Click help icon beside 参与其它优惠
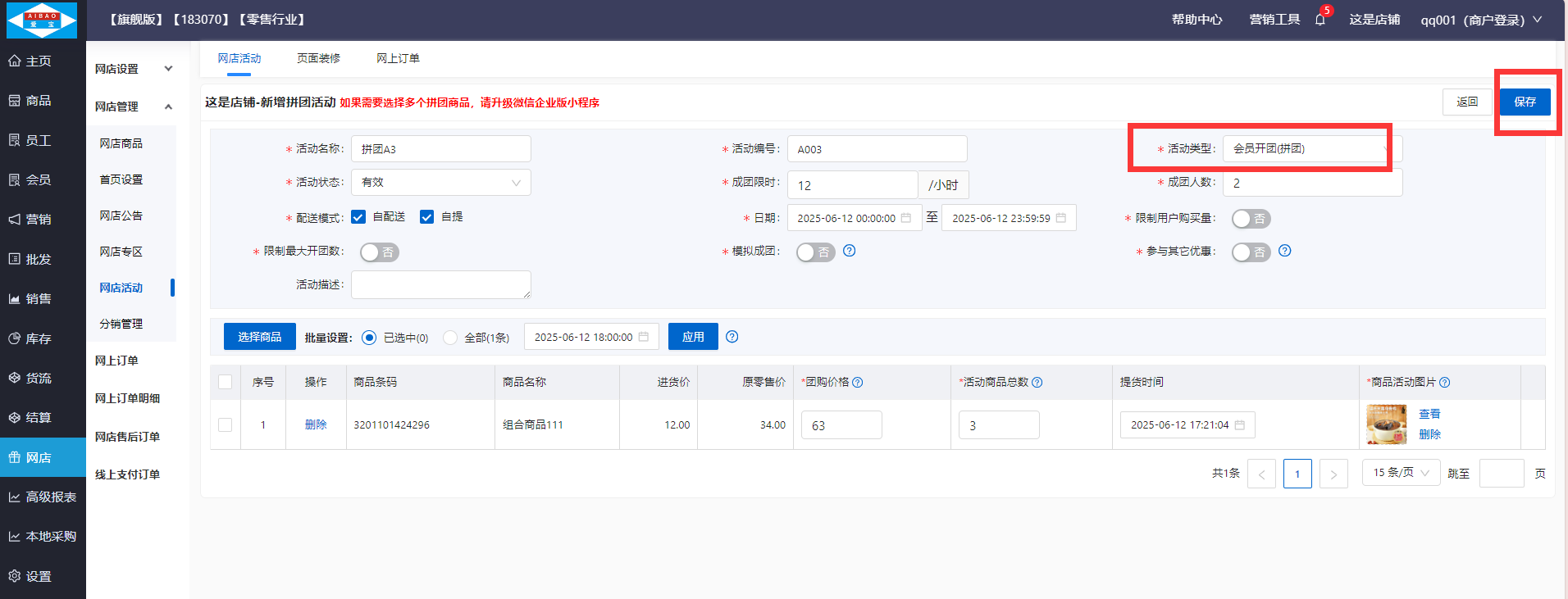 (1284, 251)
